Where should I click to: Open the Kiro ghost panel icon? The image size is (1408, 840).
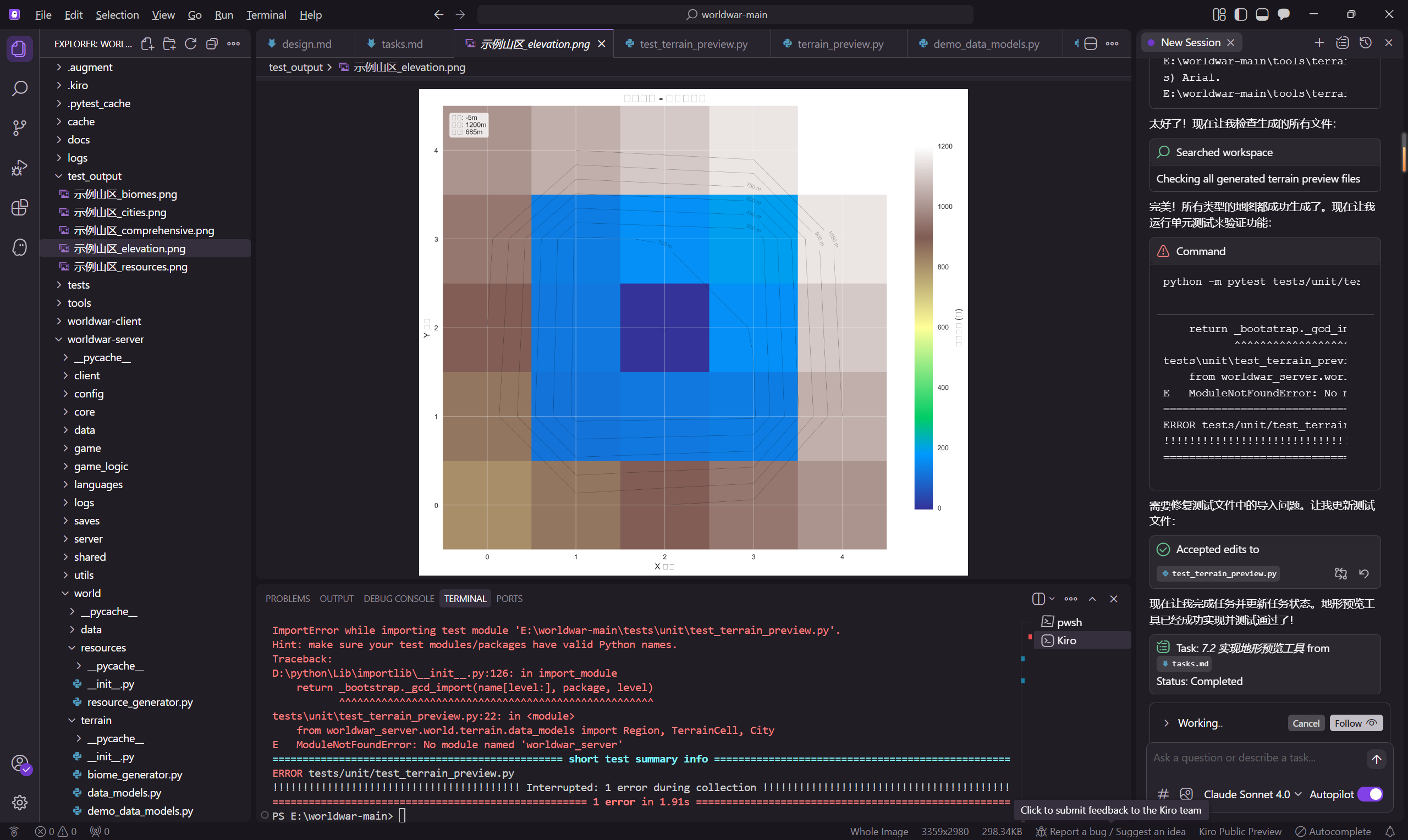click(19, 247)
